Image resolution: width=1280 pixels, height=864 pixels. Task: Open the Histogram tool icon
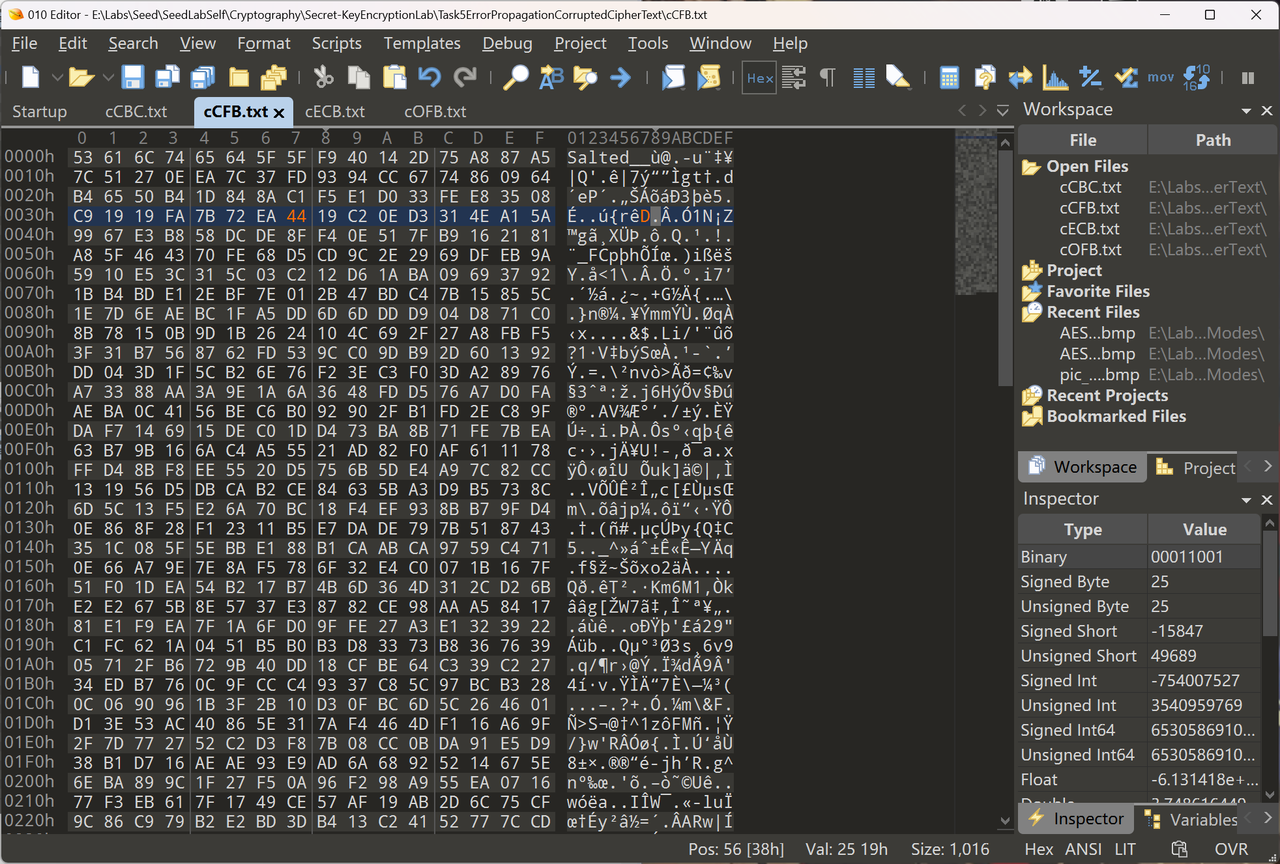pyautogui.click(x=1055, y=77)
